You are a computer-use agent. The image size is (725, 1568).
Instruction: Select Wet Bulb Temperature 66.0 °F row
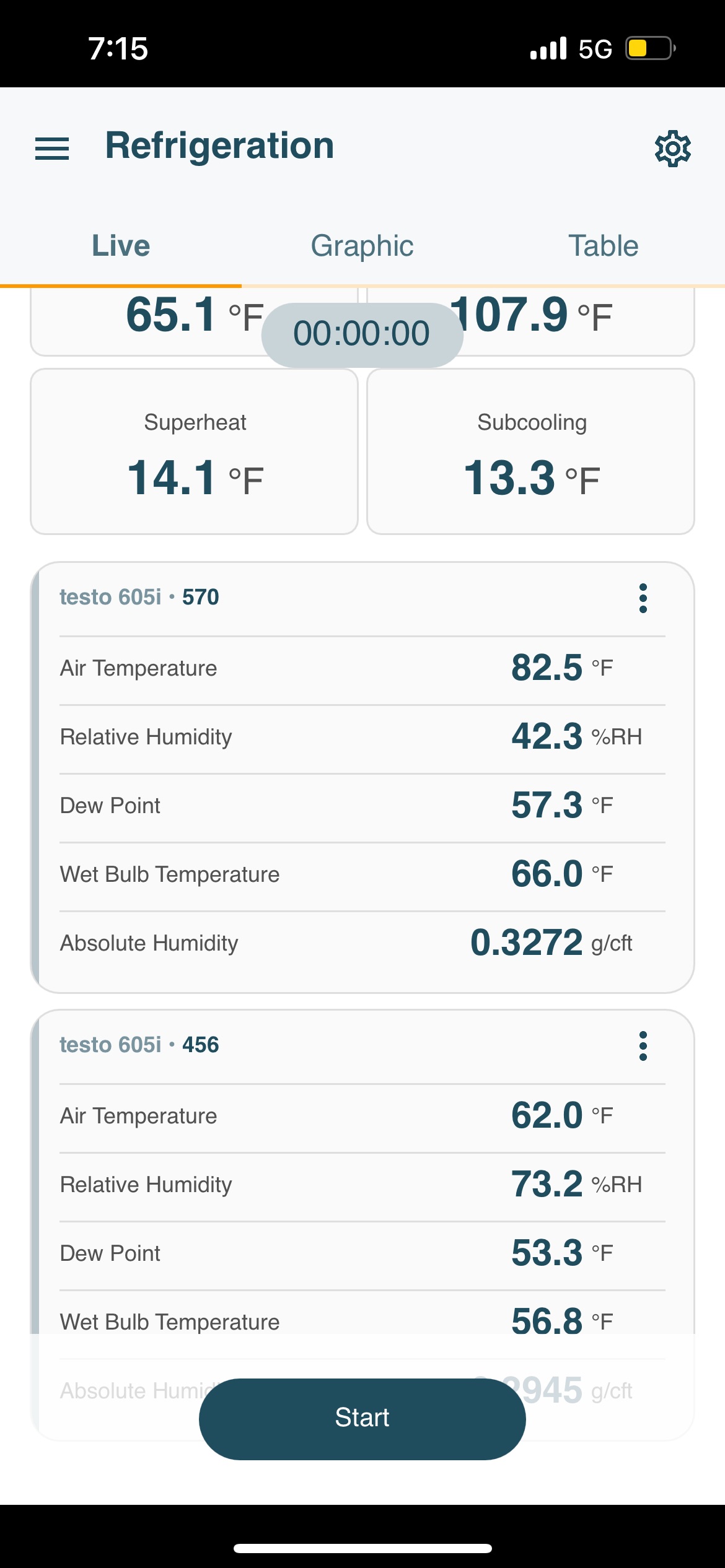coord(362,875)
